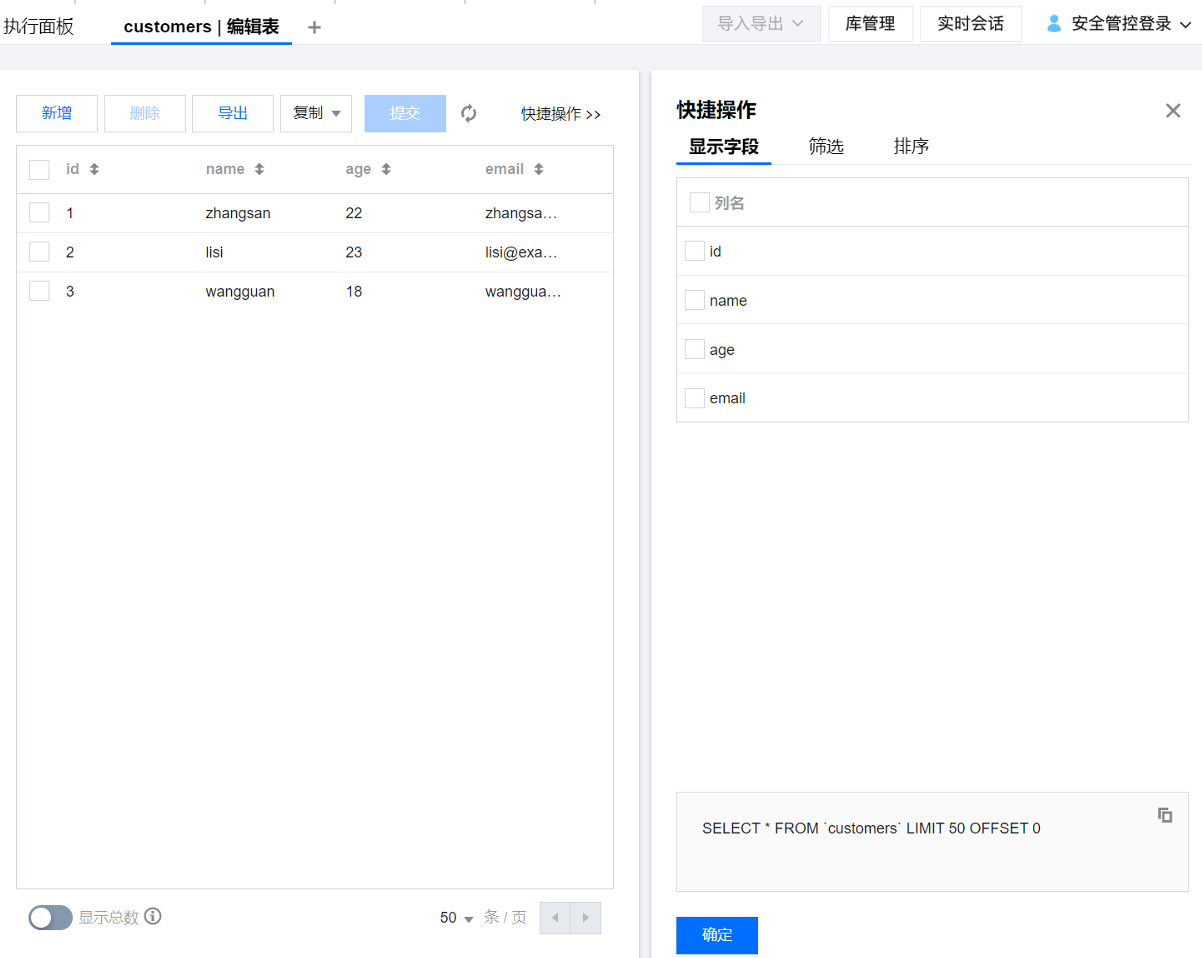
Task: Open the 复制 dropdown
Action: tap(316, 114)
